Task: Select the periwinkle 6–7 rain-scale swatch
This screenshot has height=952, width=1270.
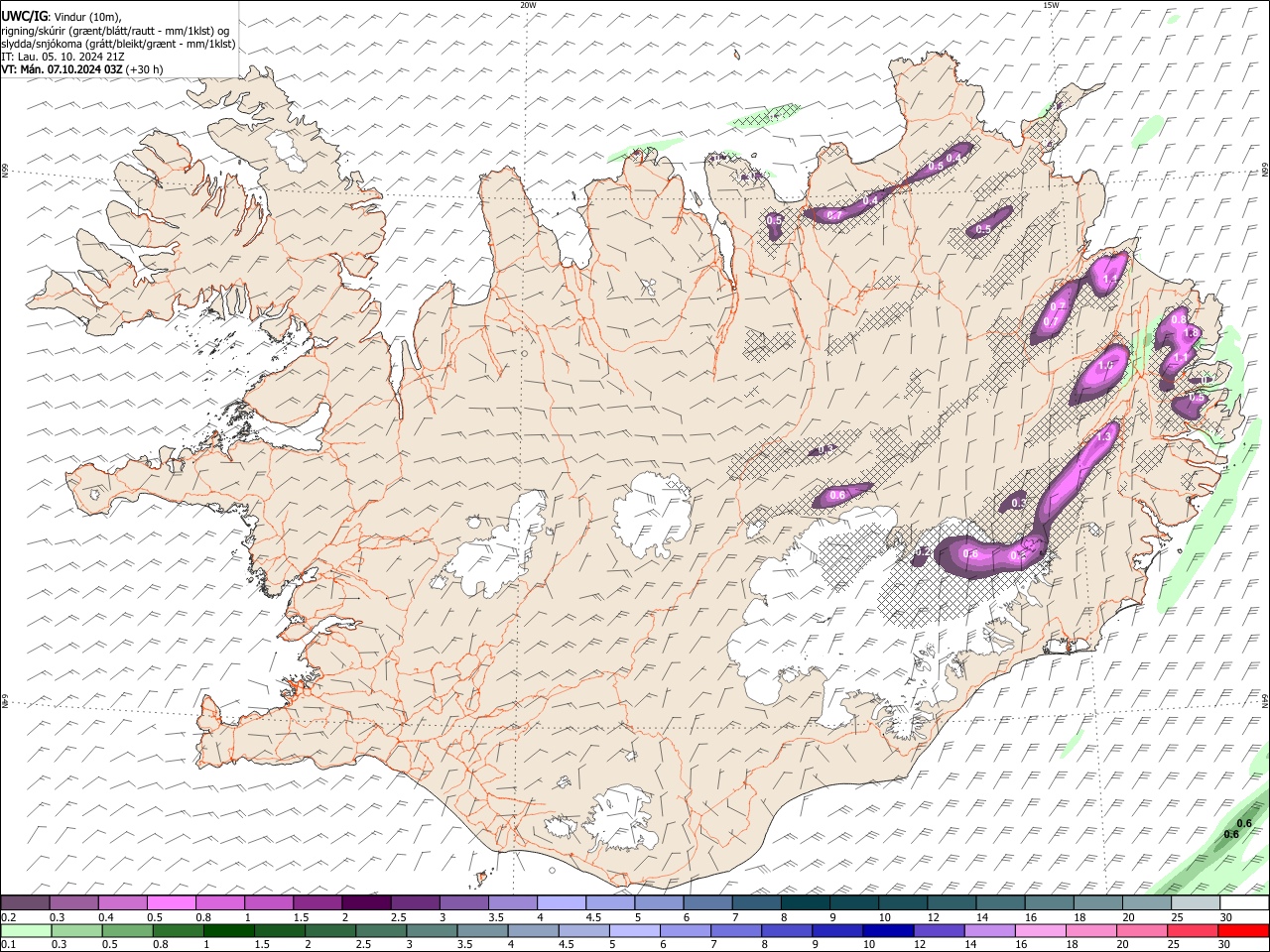Action: pos(685,930)
